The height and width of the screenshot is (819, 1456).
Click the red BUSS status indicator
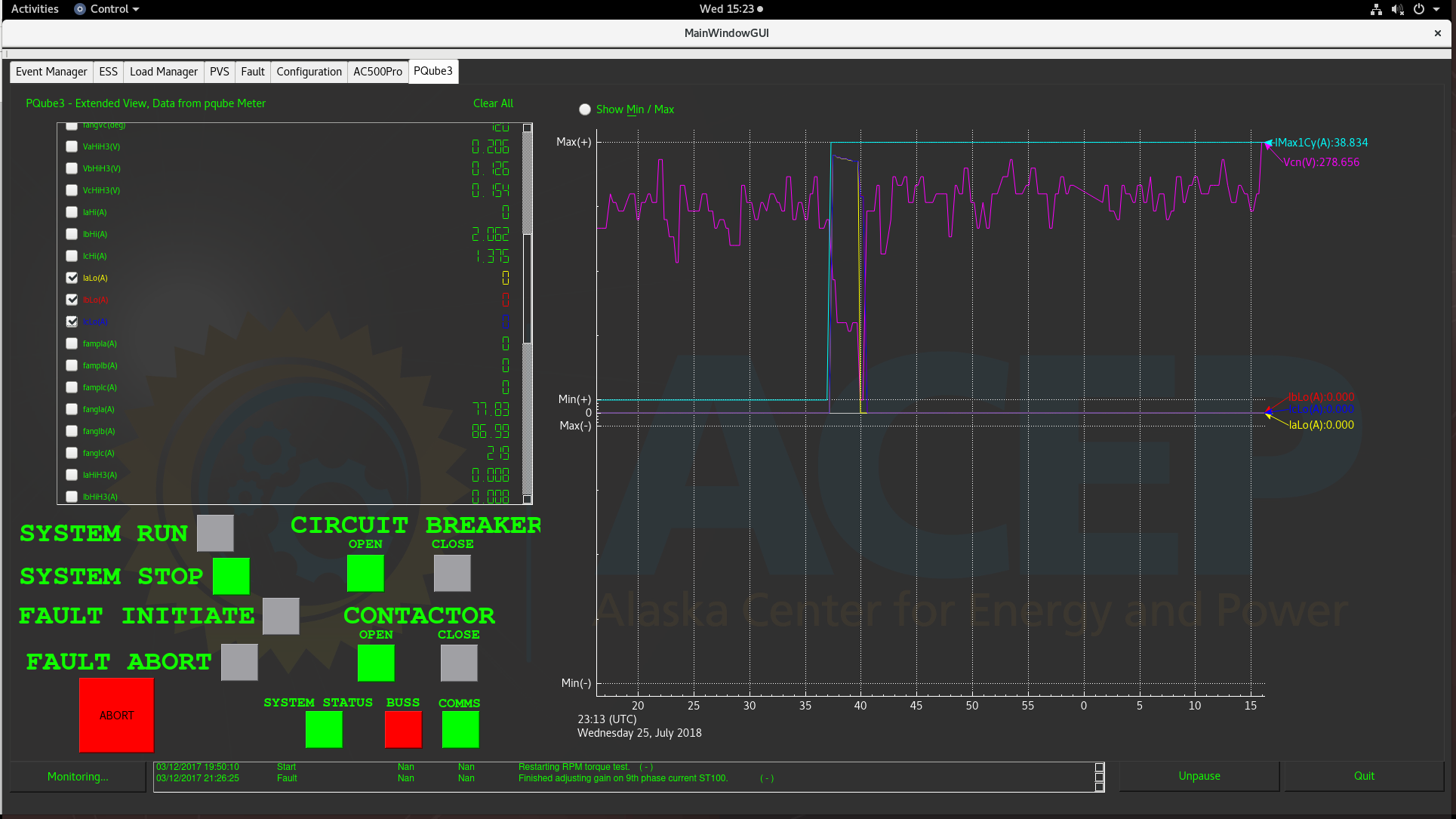tap(403, 729)
